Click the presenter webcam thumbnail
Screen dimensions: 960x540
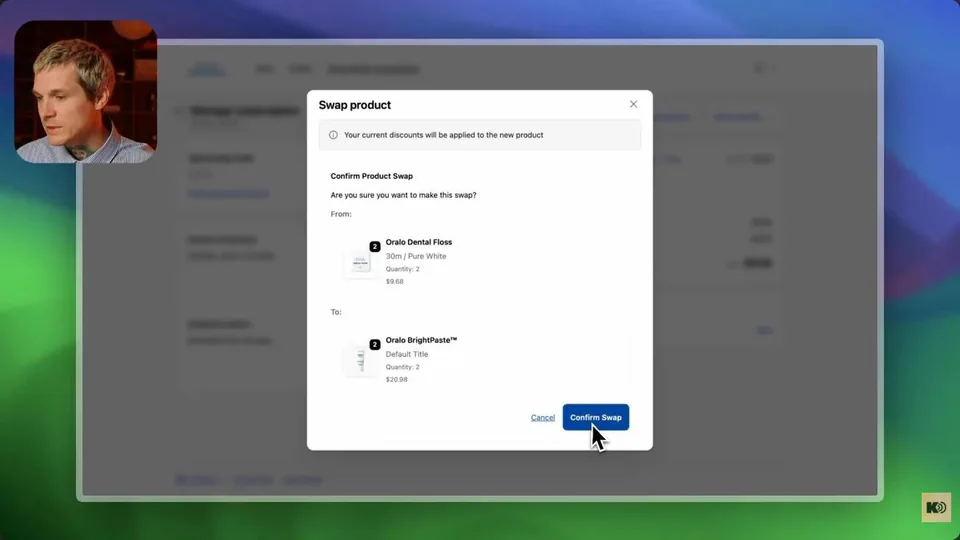pos(86,91)
